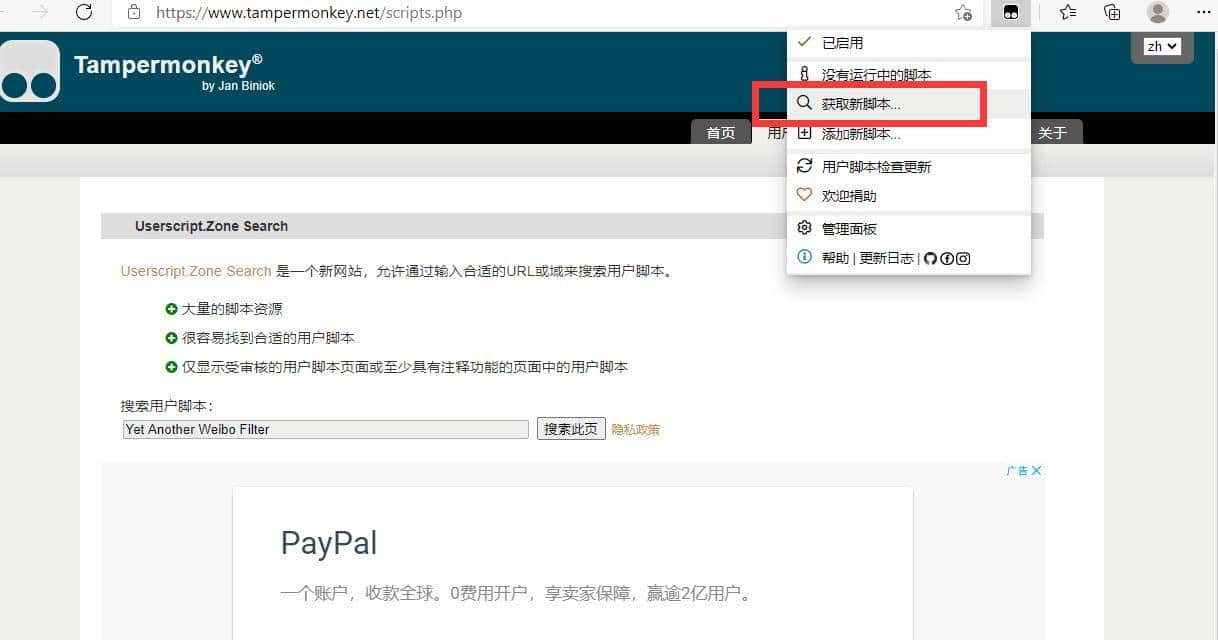Click the 帮助 help link in popup
1218x640 pixels.
(x=835, y=258)
